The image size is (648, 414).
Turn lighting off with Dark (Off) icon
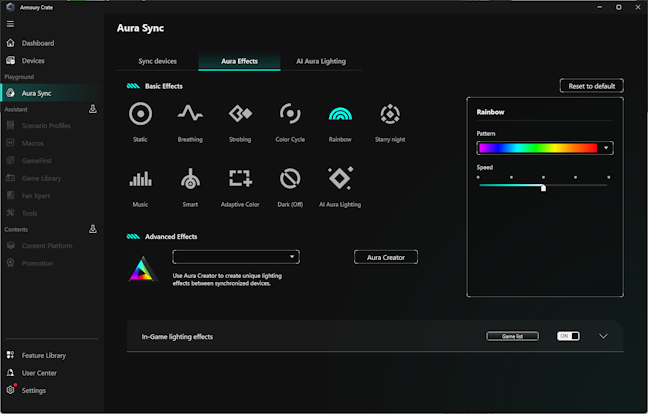tap(290, 178)
